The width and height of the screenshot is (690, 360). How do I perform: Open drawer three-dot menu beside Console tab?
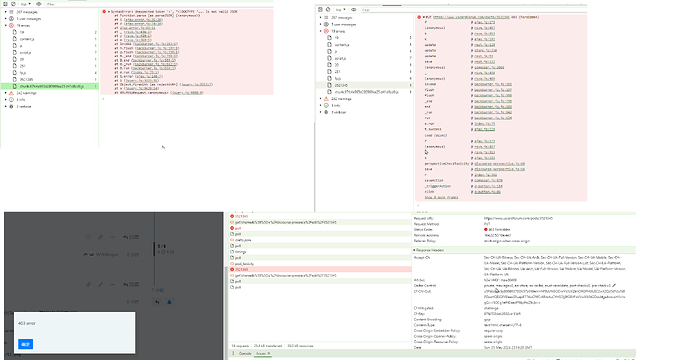point(233,353)
